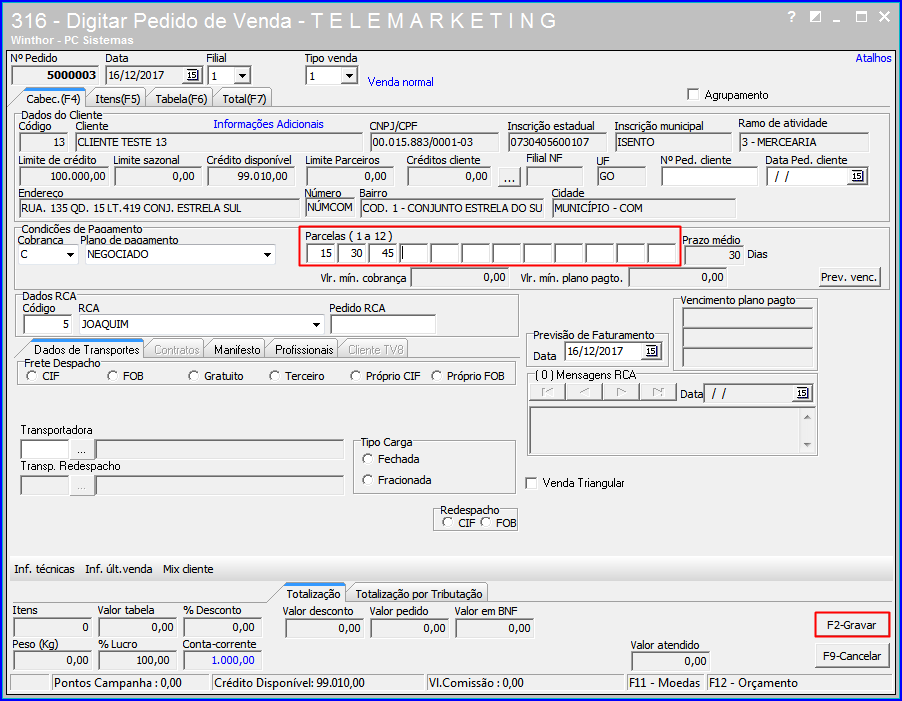Click Inf. últ.venda link
Screen dimensions: 902x701
click(119, 569)
